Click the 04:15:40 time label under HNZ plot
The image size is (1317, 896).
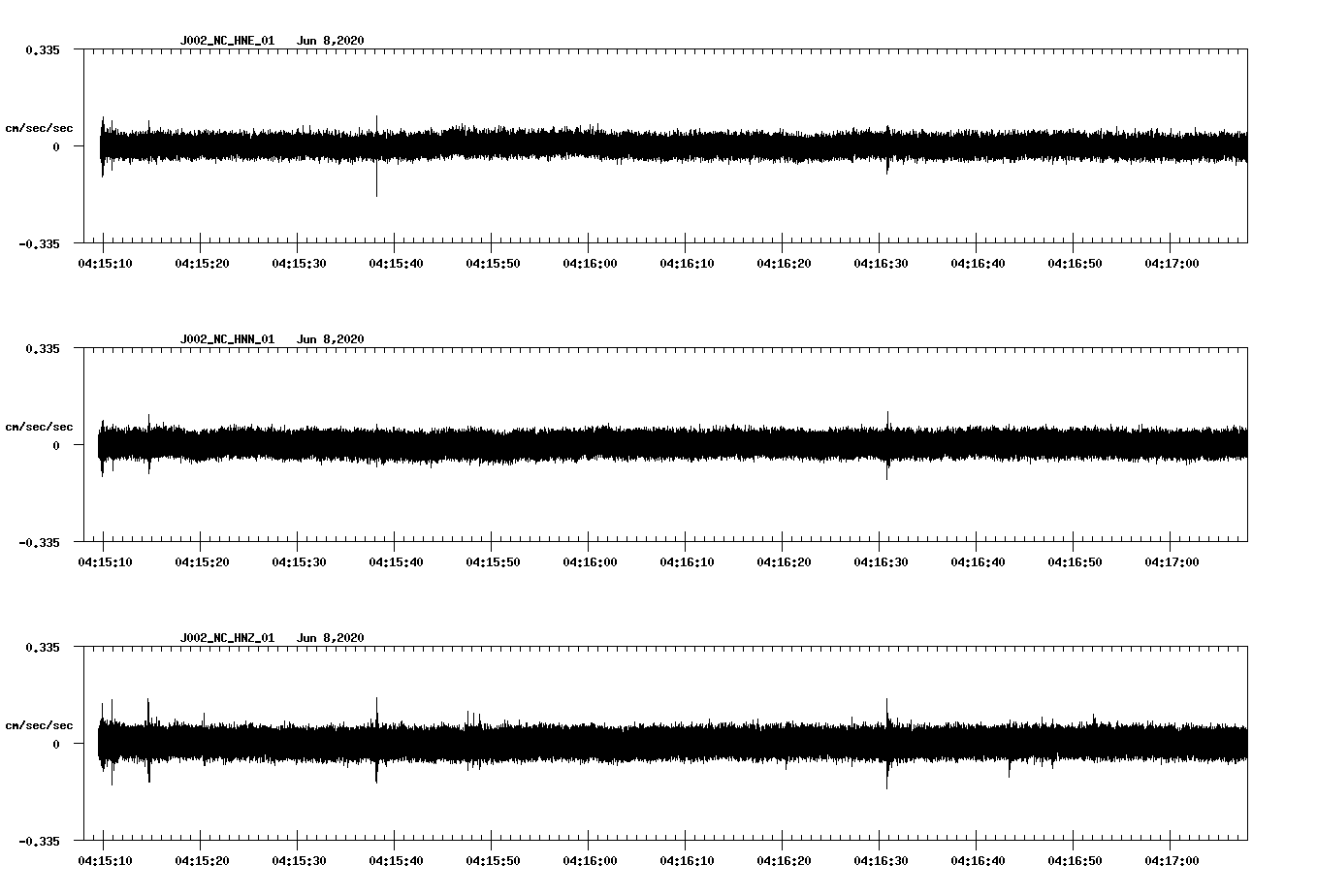pos(396,861)
